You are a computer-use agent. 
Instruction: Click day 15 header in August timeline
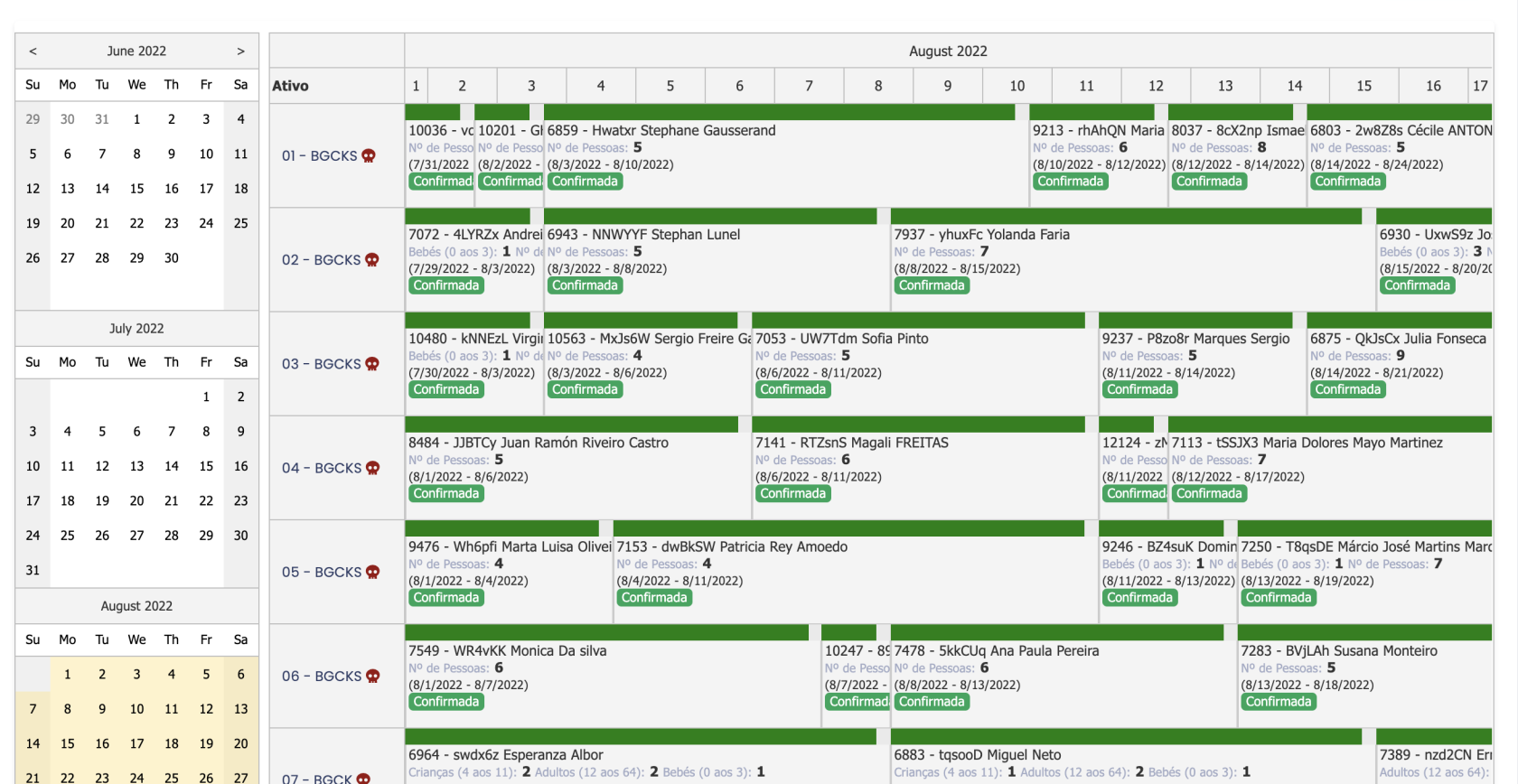1364,86
